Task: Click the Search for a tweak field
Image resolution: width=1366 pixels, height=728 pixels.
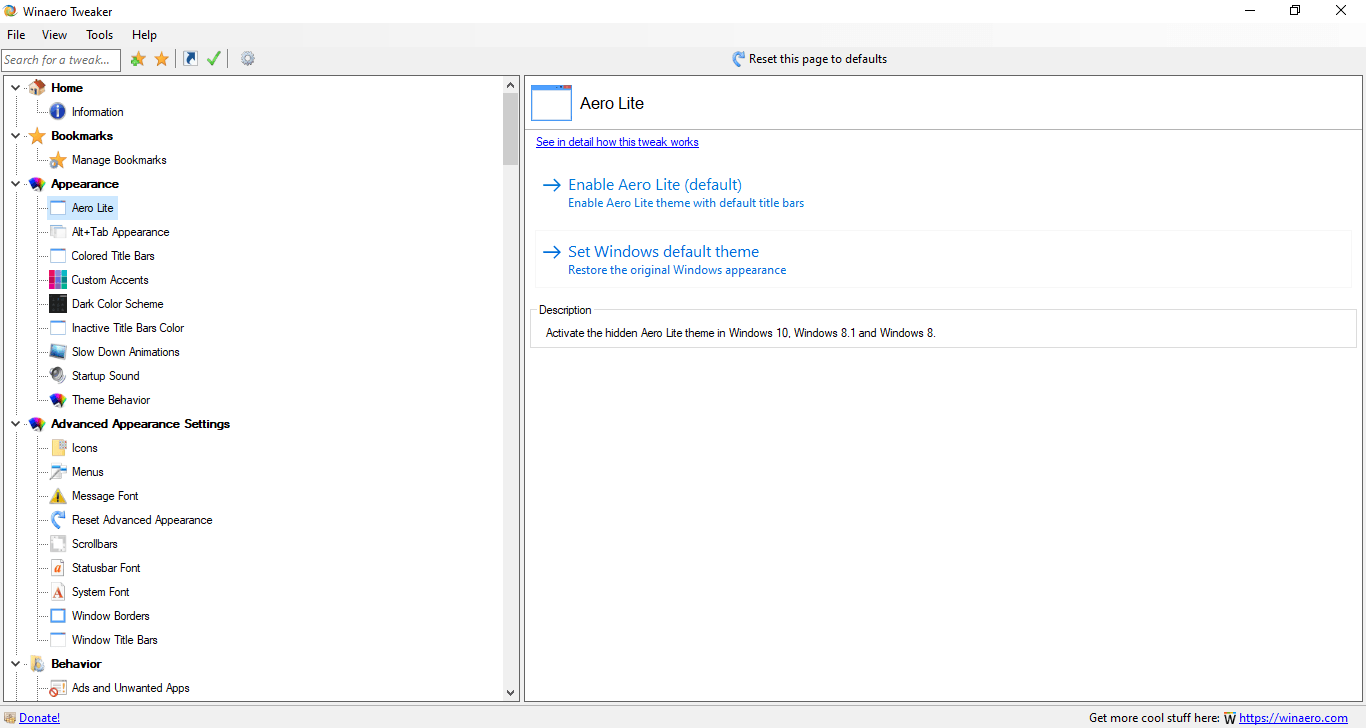Action: click(61, 60)
